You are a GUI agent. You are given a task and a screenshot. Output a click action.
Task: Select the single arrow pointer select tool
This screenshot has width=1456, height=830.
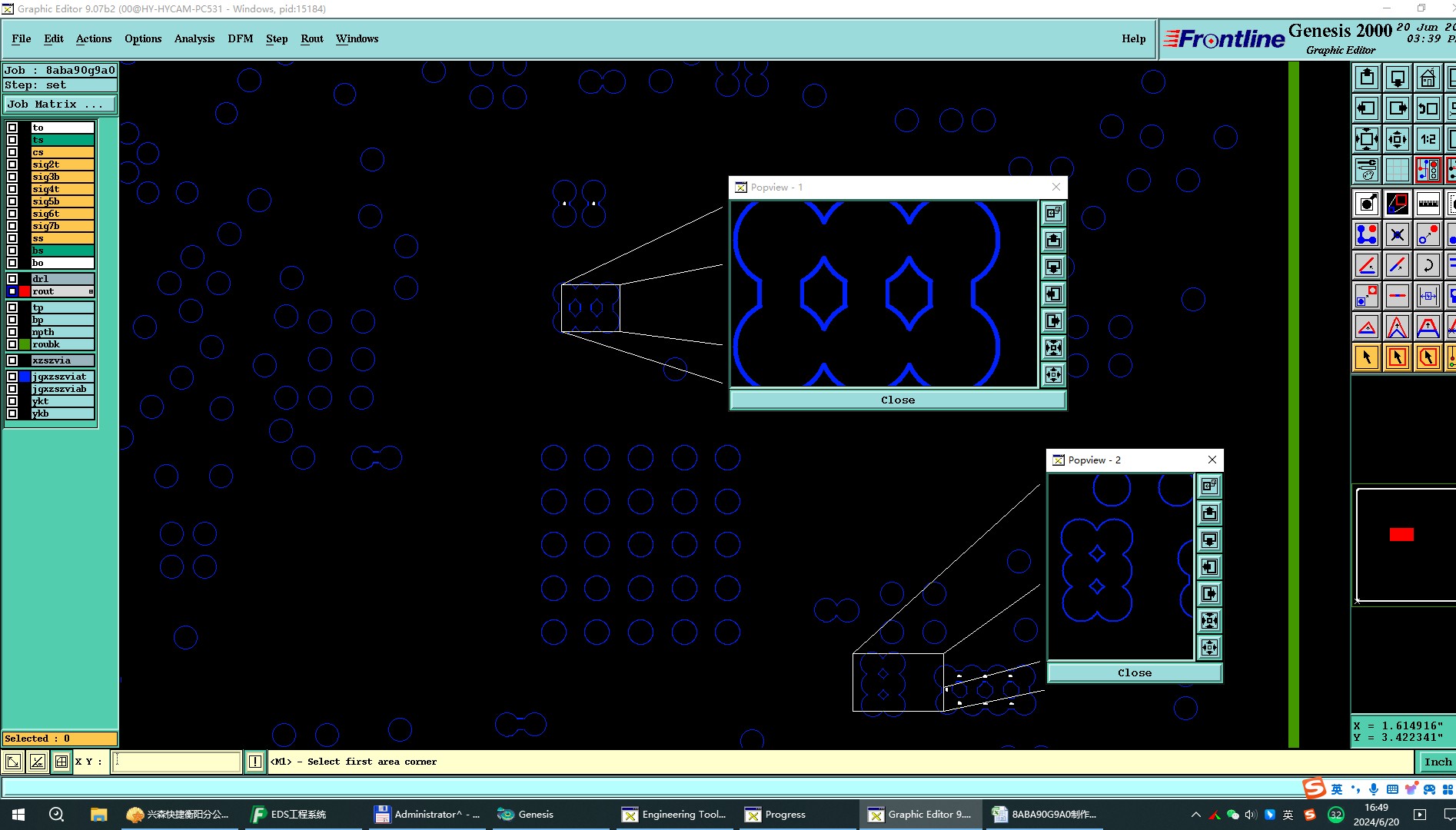pos(1367,357)
